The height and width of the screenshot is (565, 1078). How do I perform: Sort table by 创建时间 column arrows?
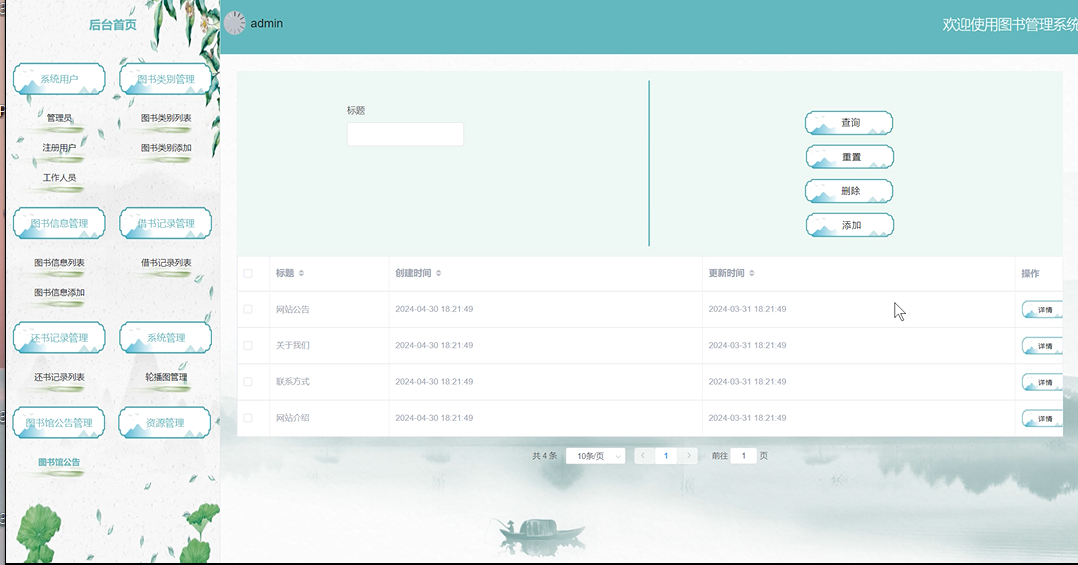coord(439,274)
